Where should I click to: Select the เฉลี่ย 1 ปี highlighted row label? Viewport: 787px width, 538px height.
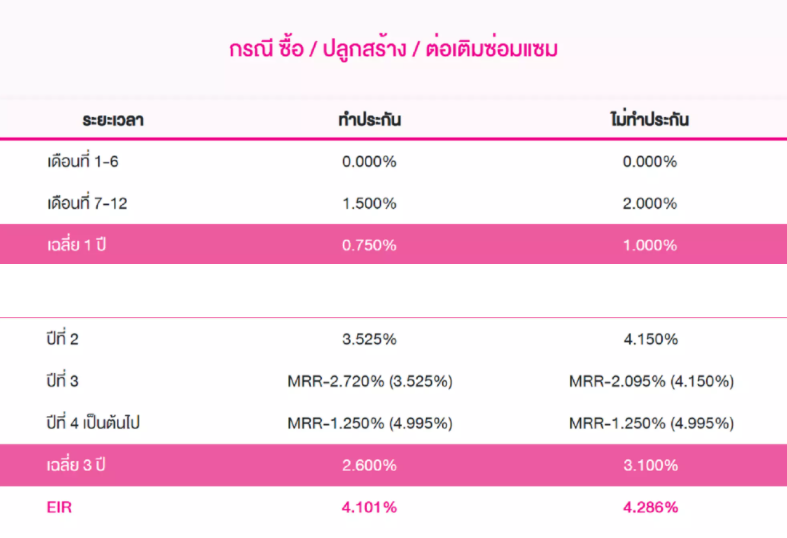(76, 245)
